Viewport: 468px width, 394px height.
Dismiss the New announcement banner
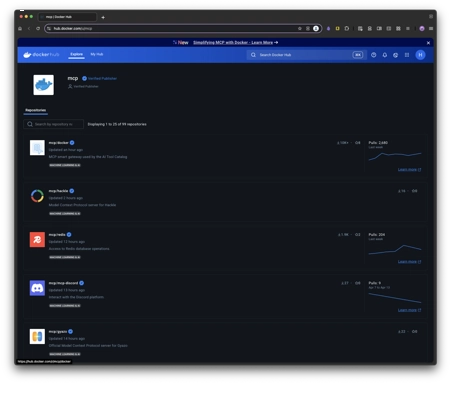click(x=428, y=43)
